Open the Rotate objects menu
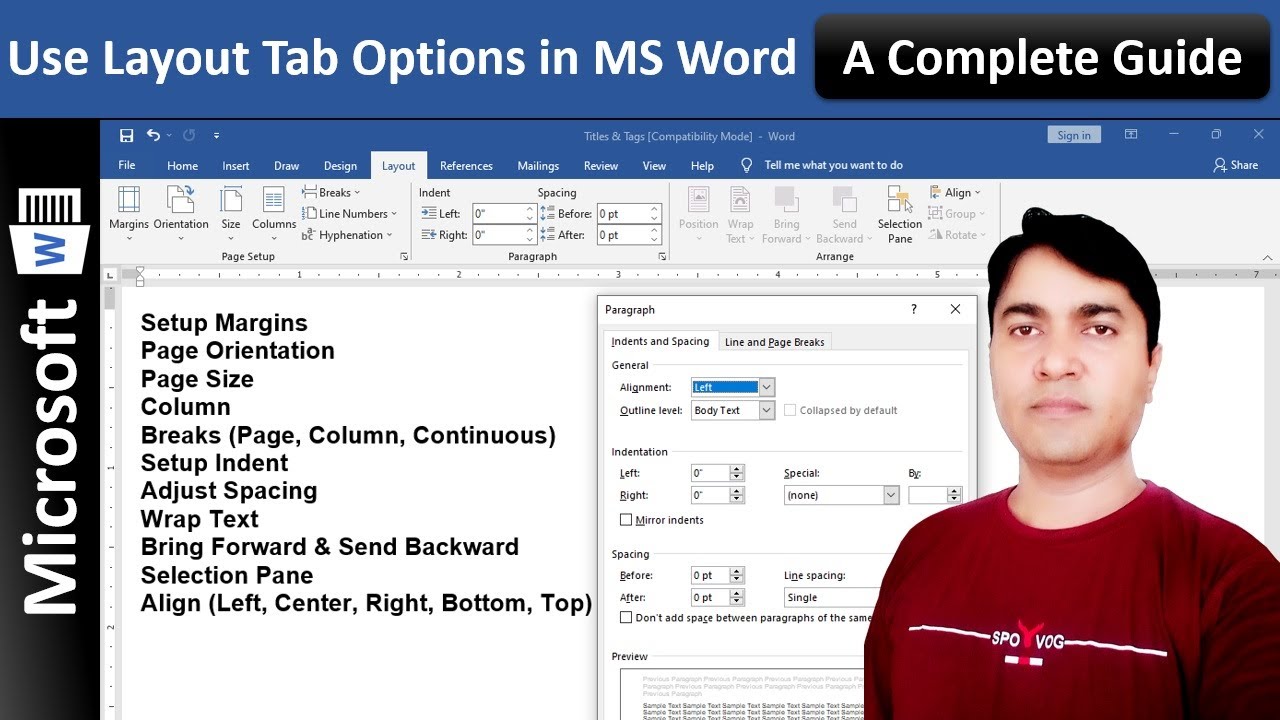The width and height of the screenshot is (1280, 720). tap(957, 235)
